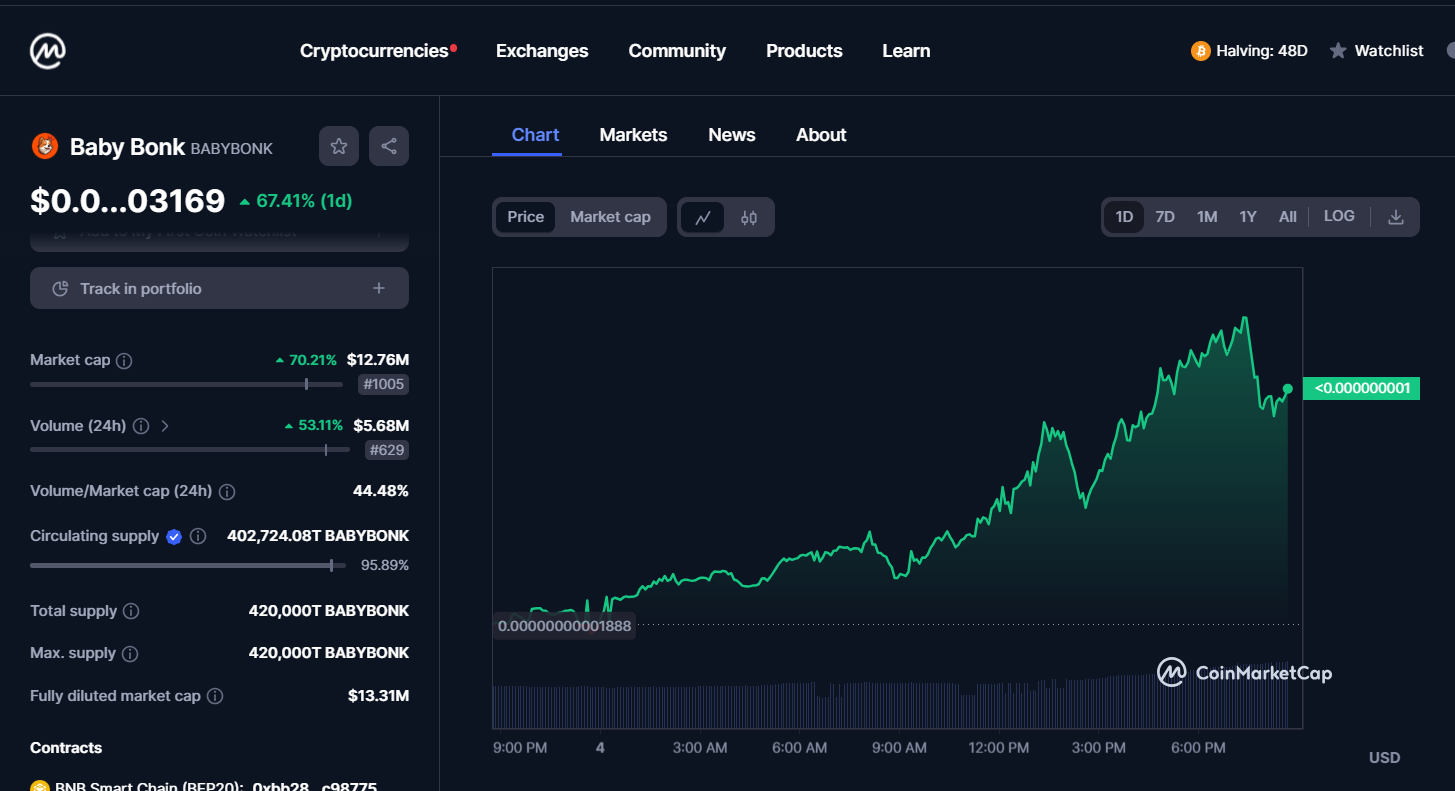Switch to line chart view icon
The width and height of the screenshot is (1455, 791).
[x=703, y=217]
